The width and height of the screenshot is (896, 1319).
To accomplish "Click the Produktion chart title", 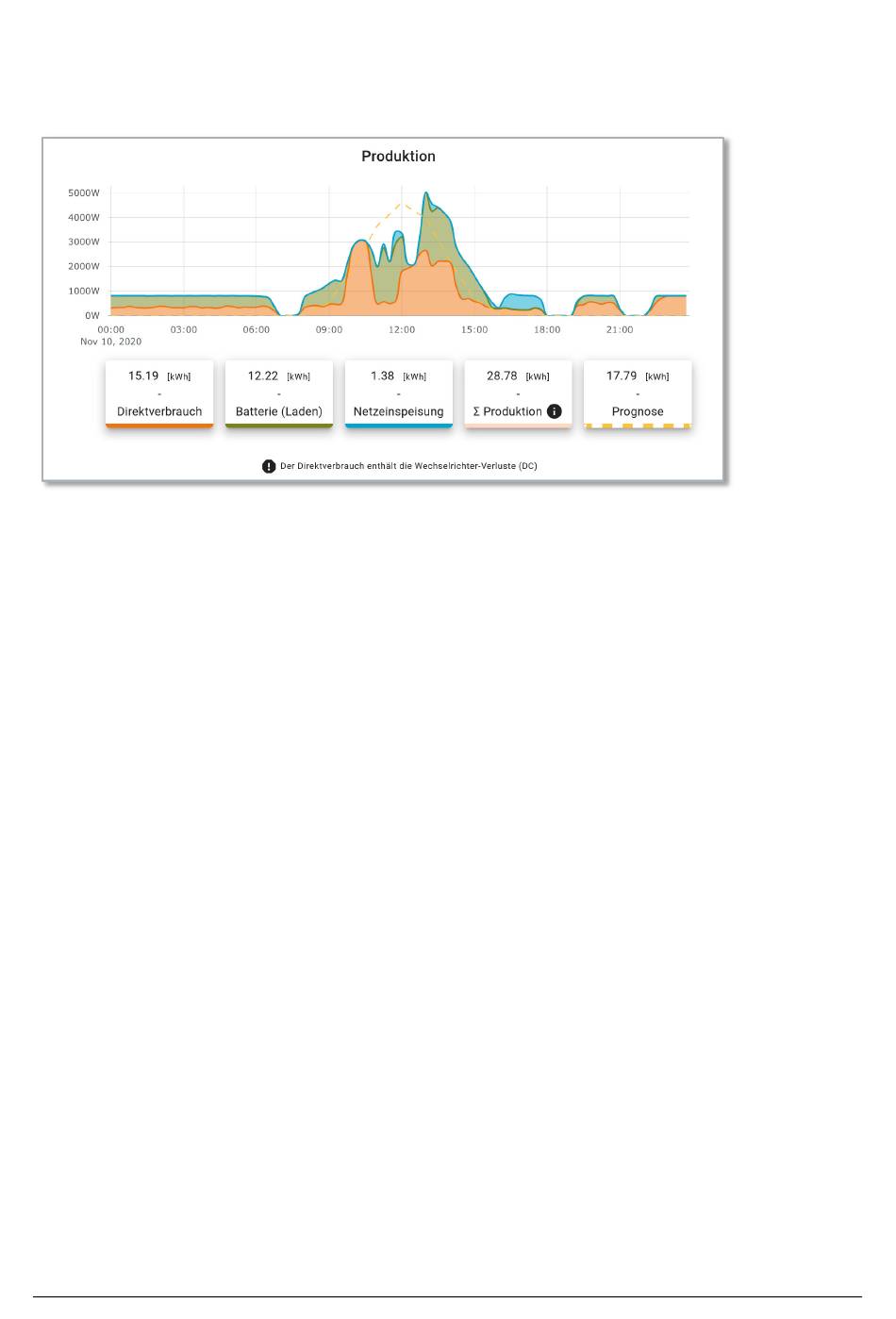I will click(x=399, y=157).
